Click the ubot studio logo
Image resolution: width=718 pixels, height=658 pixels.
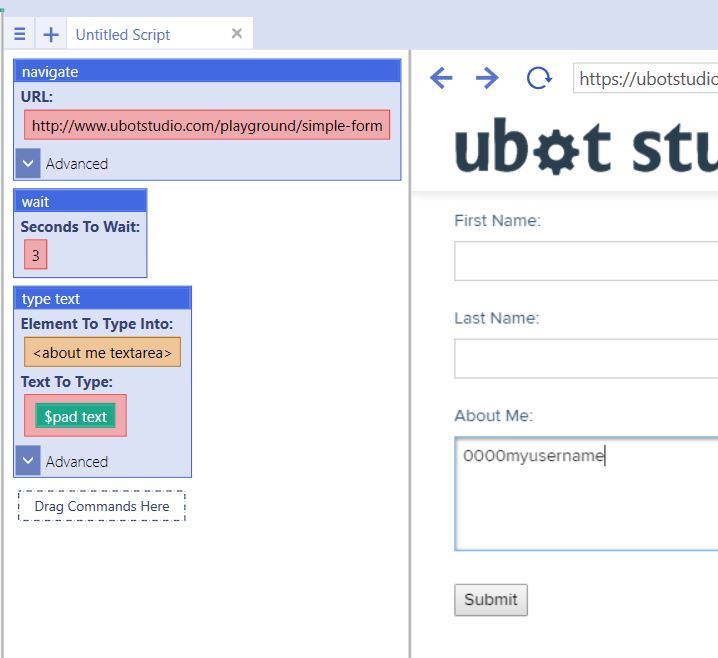tap(586, 147)
